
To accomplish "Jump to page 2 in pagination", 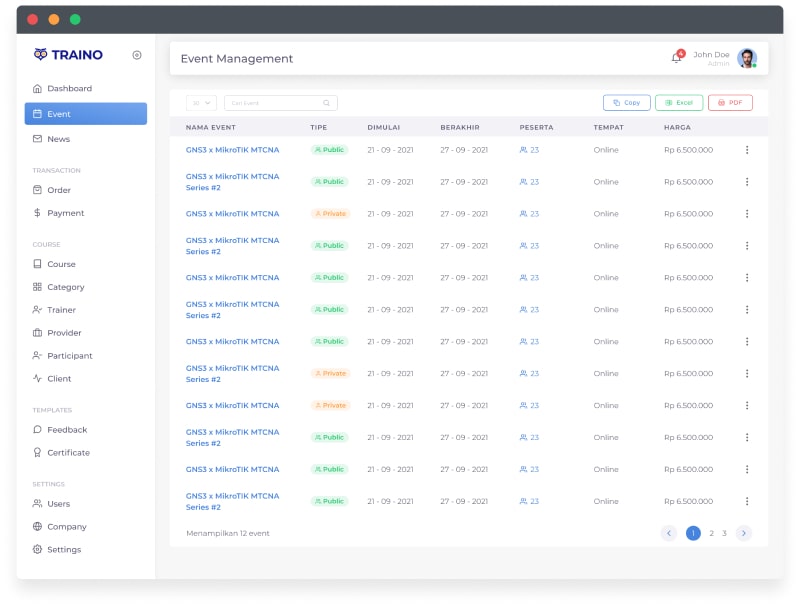I will coord(712,533).
